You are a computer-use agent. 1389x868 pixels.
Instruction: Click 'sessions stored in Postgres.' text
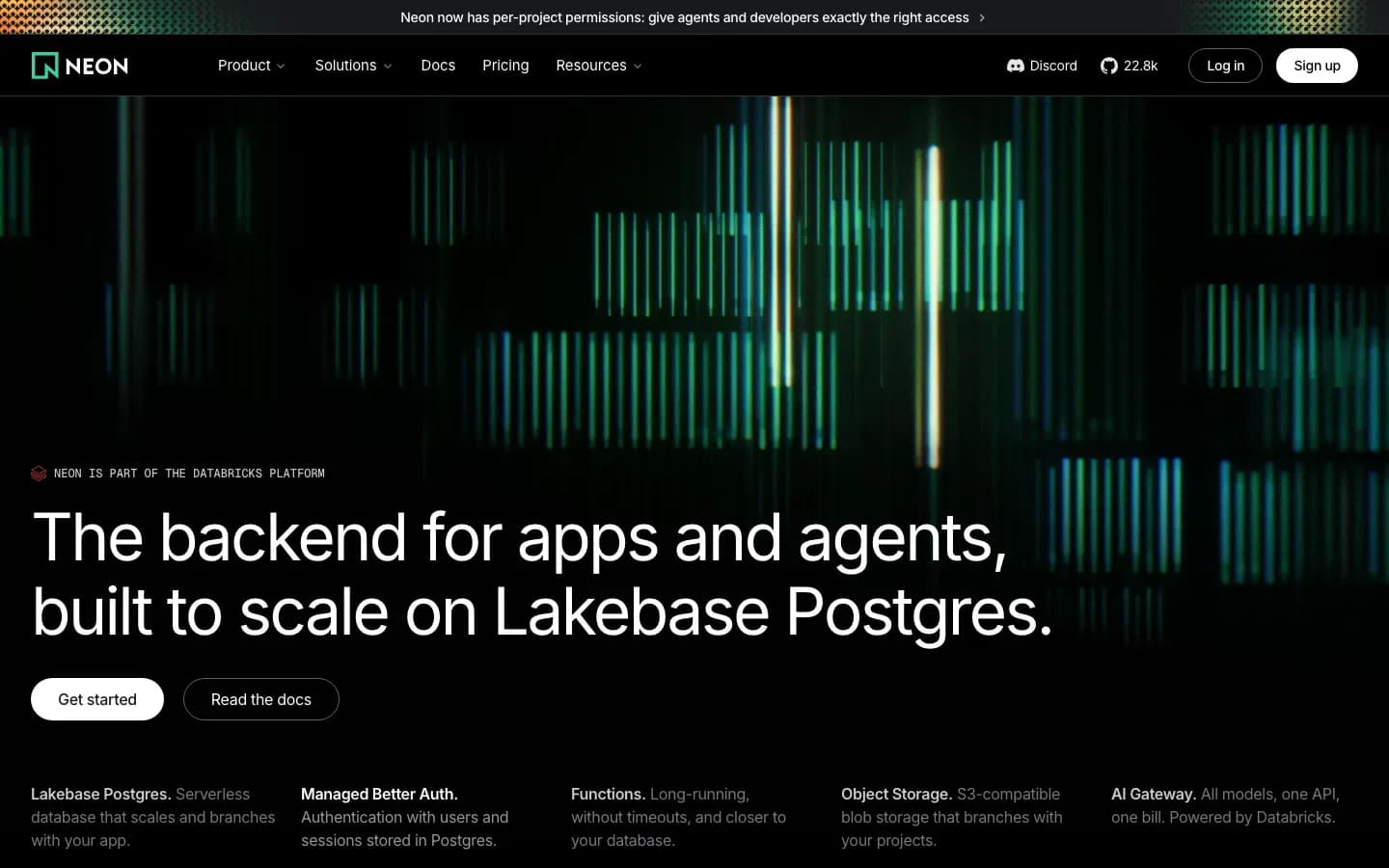click(x=398, y=840)
